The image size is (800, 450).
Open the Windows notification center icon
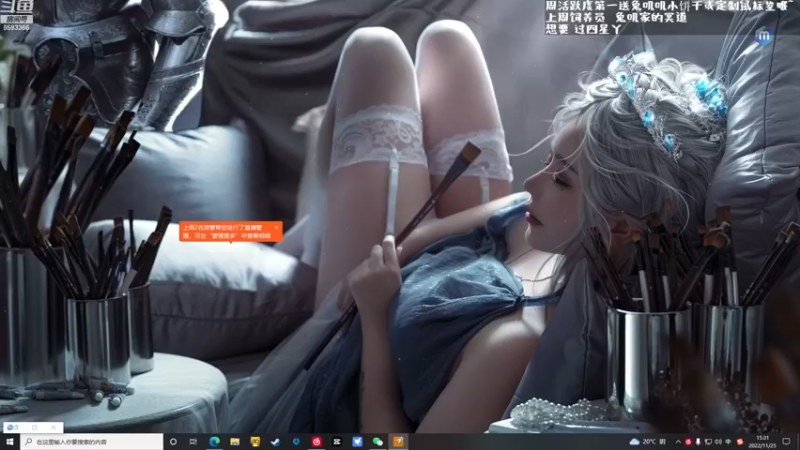[x=787, y=441]
